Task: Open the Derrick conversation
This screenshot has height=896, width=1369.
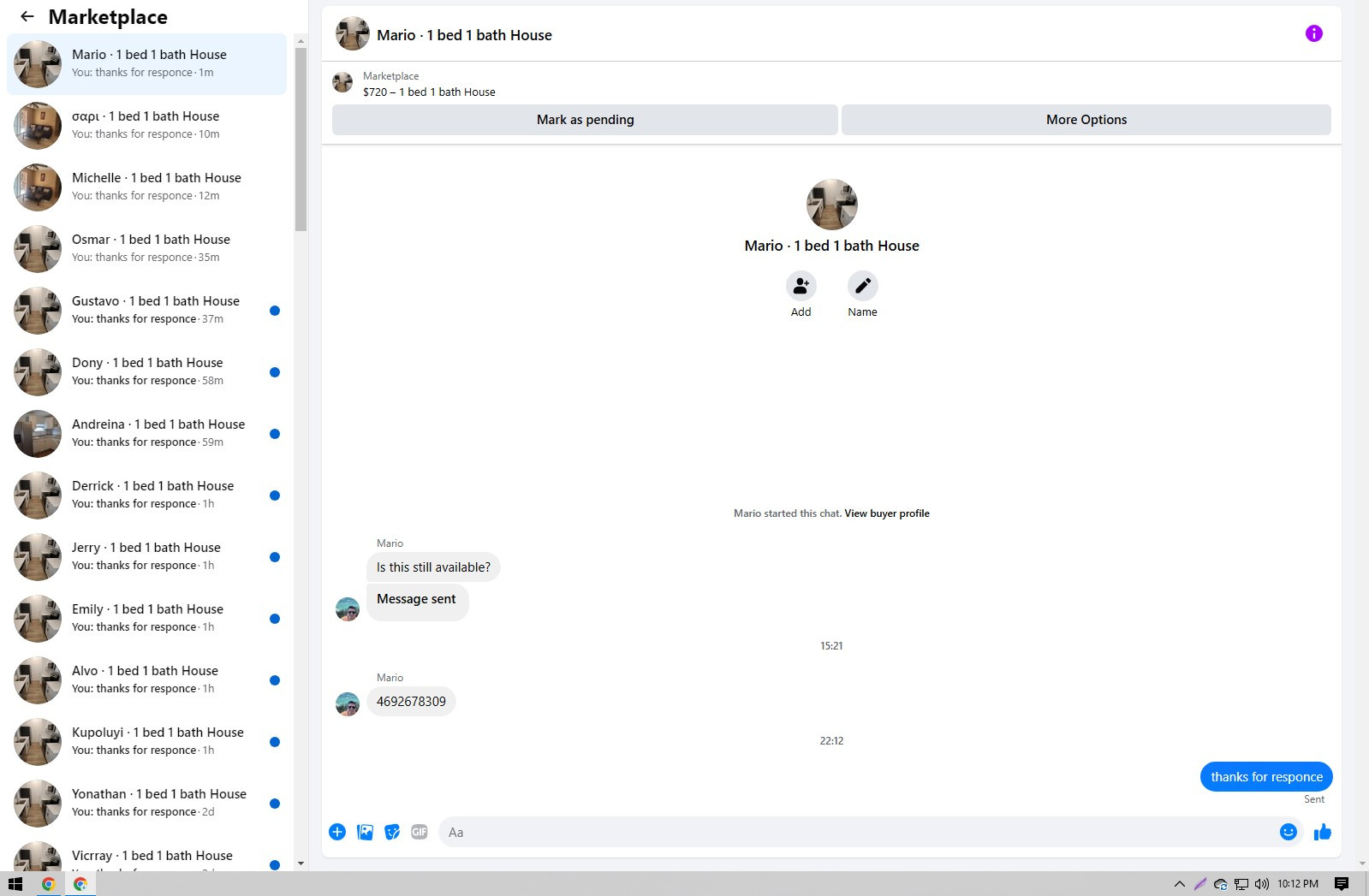Action: point(146,495)
